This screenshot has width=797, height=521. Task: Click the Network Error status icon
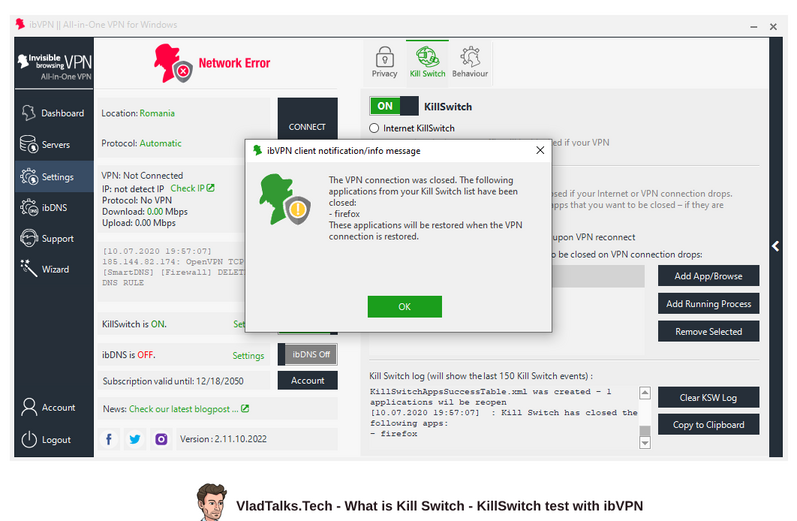pos(173,64)
